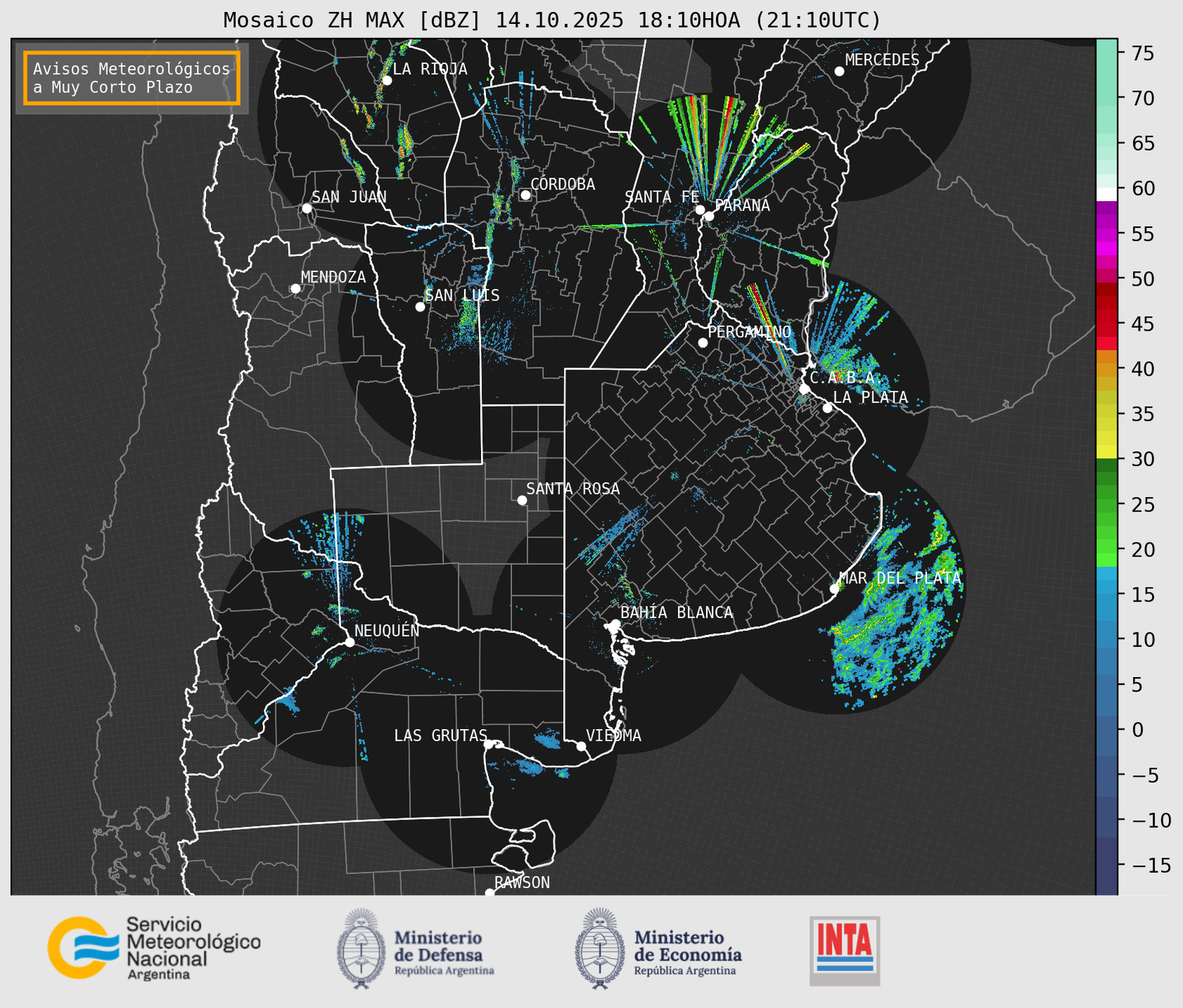This screenshot has width=1183, height=1008.
Task: Click the San Luis city marker dot
Action: (420, 307)
